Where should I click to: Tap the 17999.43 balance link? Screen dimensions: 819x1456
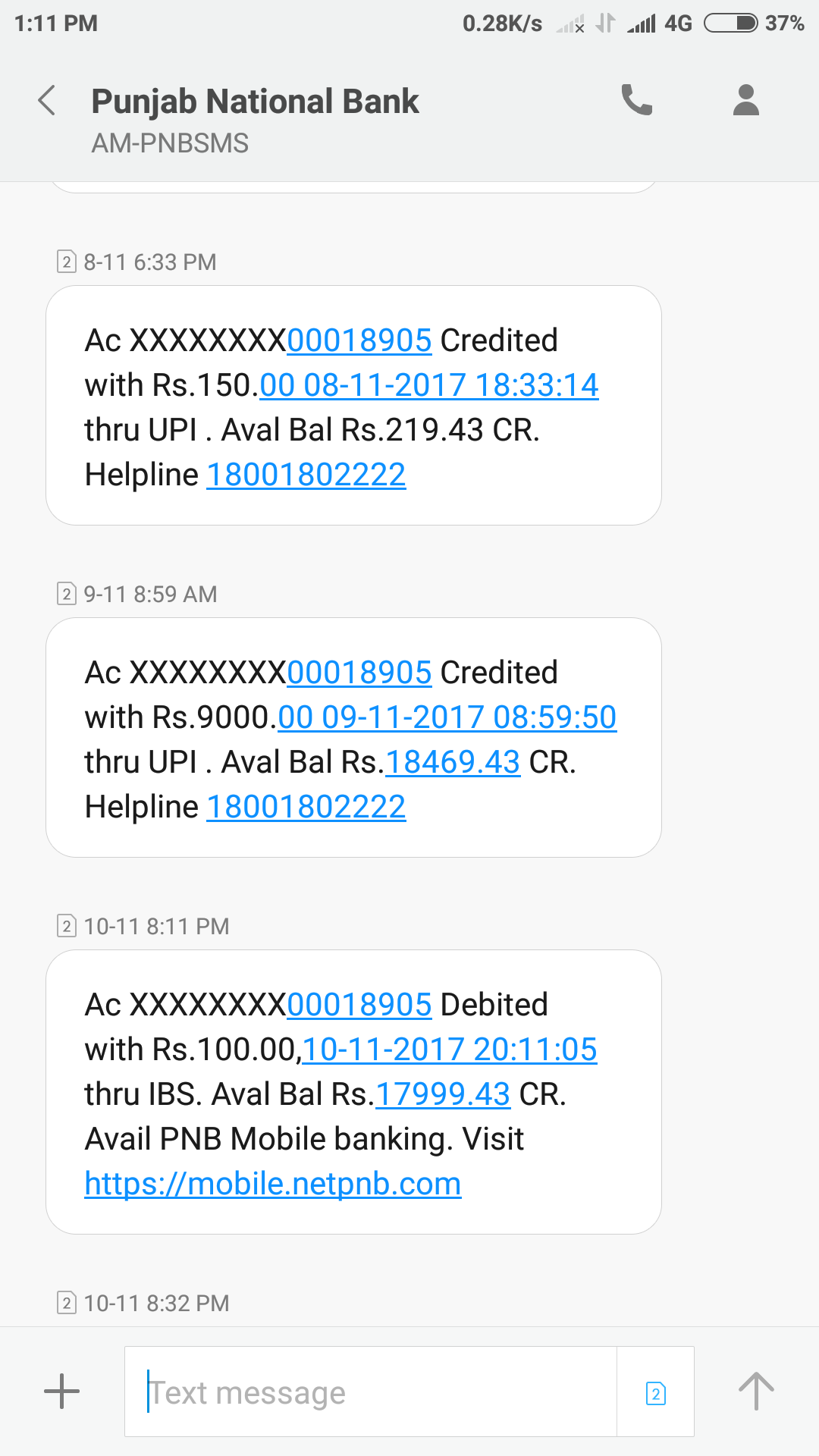(443, 1094)
